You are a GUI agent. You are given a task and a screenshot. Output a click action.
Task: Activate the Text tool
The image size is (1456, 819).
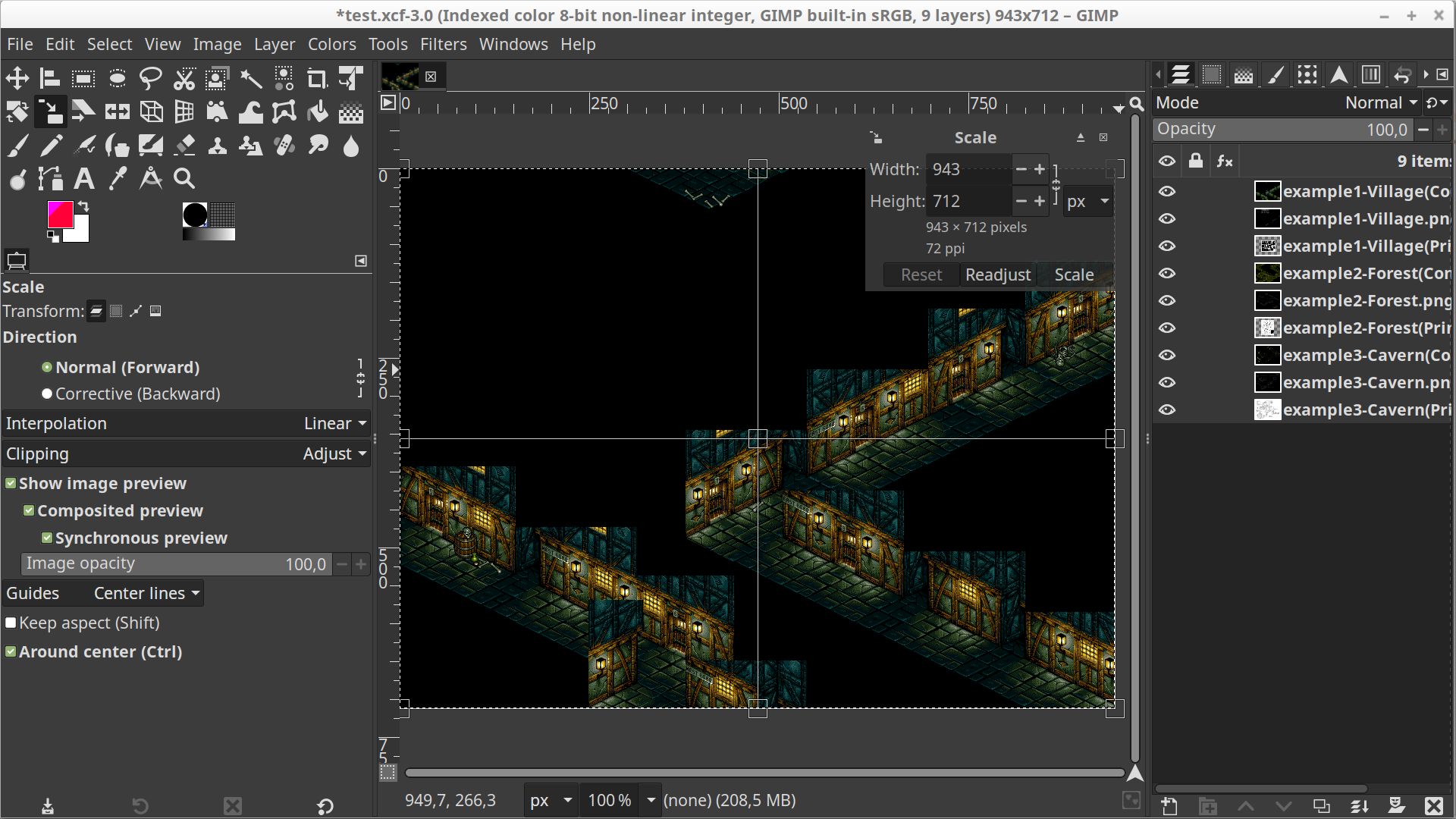coord(83,179)
